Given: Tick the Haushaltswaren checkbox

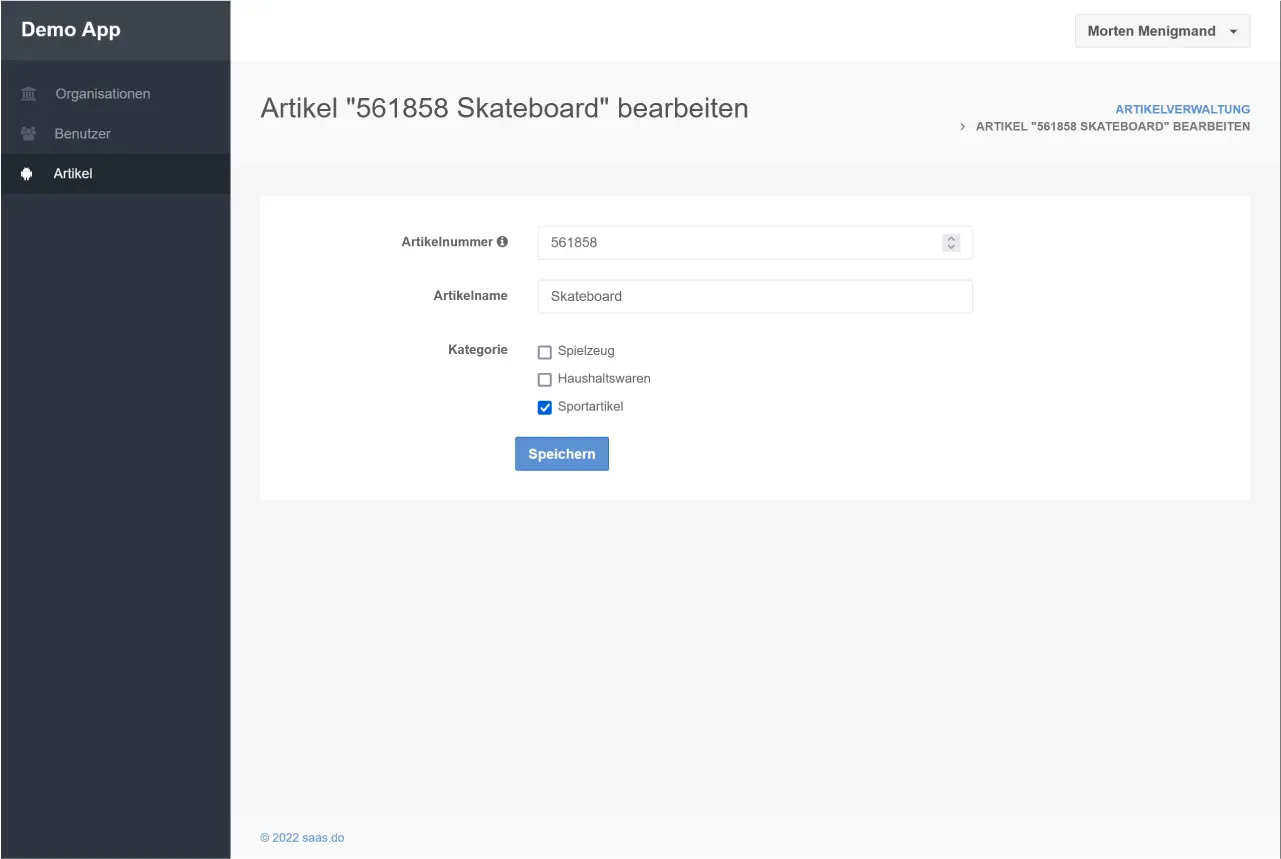Looking at the screenshot, I should point(545,380).
